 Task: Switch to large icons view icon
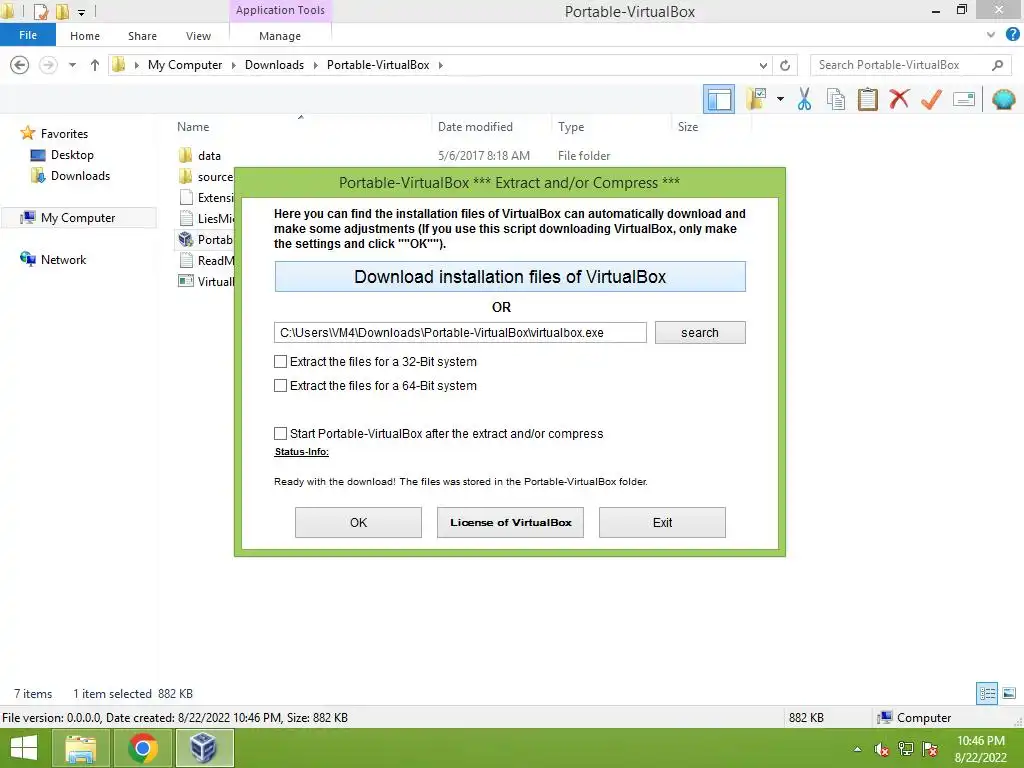pyautogui.click(x=1009, y=693)
